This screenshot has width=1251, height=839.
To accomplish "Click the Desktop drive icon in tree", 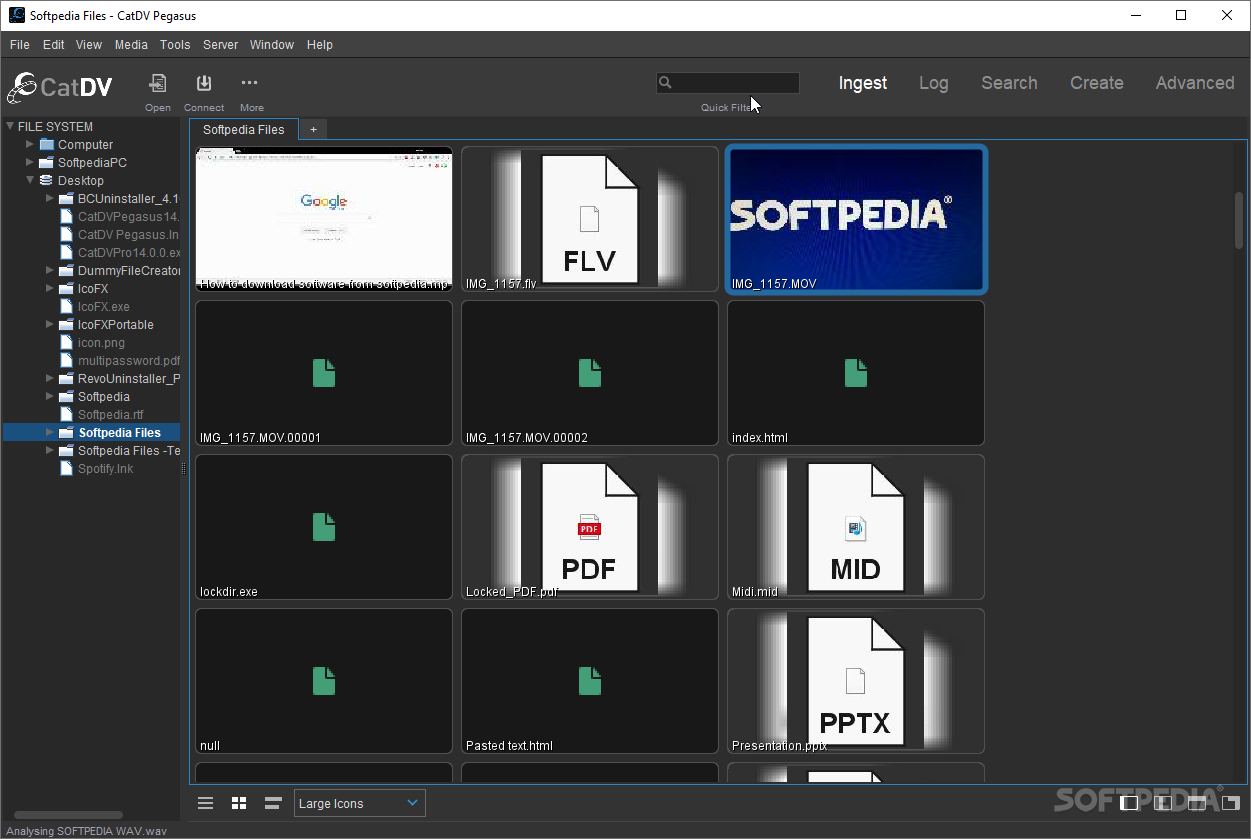I will 46,180.
